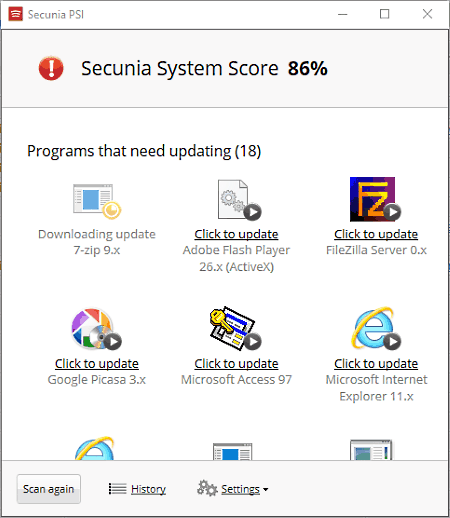The image size is (450, 518).
Task: Click the 7-zip 9.x program icon
Action: click(97, 201)
